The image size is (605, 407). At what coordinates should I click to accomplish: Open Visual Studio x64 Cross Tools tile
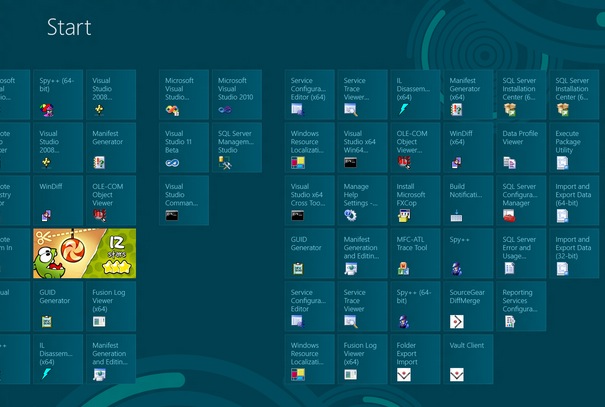click(x=310, y=200)
